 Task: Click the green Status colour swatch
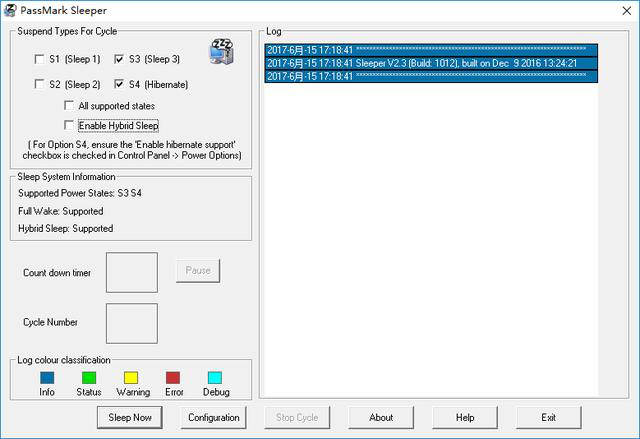point(89,378)
